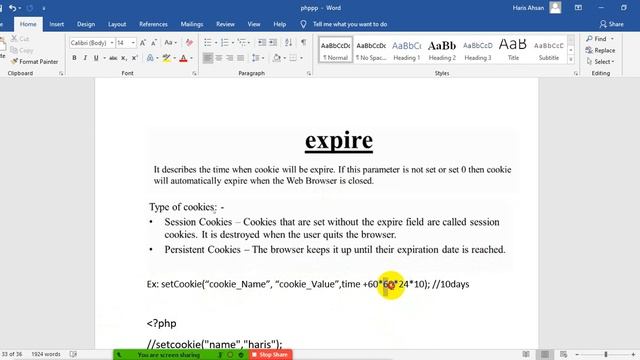The width and height of the screenshot is (640, 360).
Task: Switch to the References tab
Action: pos(153,24)
